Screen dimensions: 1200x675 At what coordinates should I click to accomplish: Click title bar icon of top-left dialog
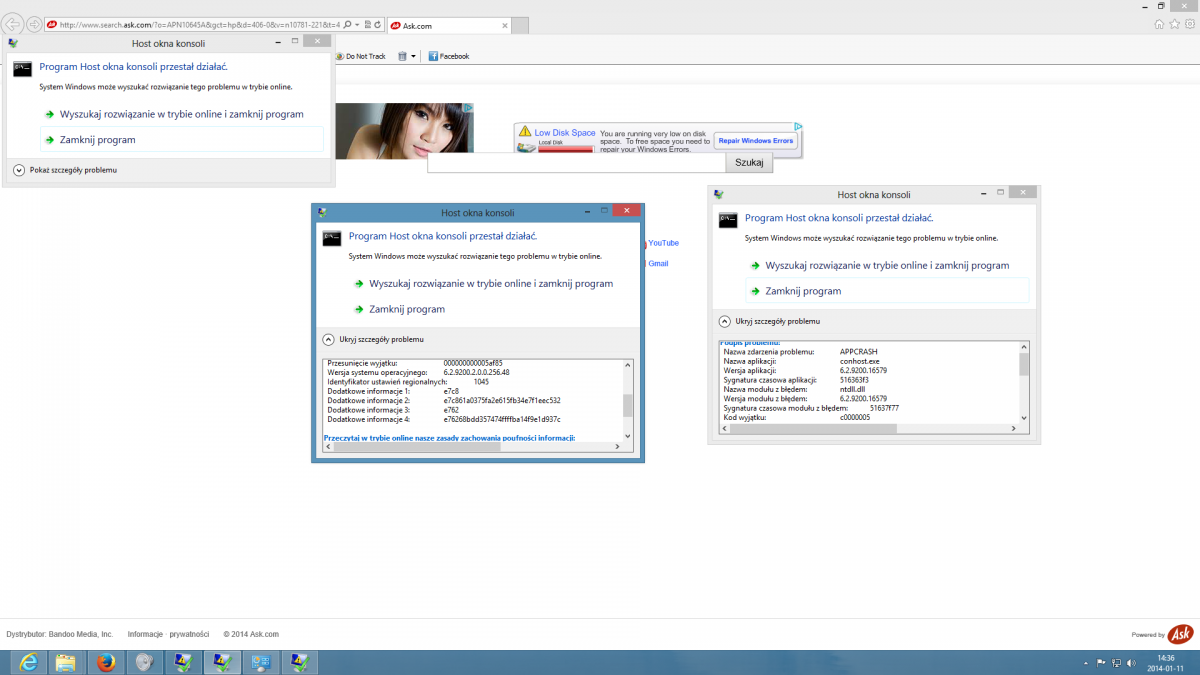(12, 42)
